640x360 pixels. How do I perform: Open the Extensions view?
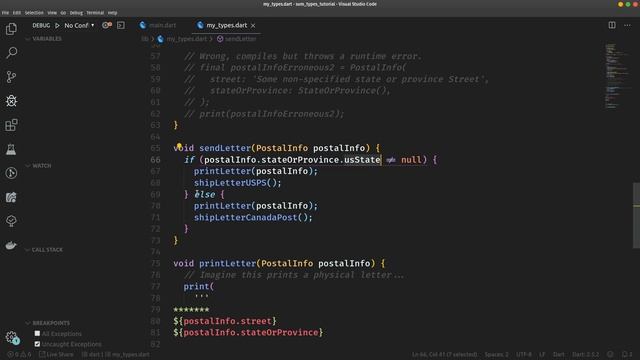click(x=11, y=125)
